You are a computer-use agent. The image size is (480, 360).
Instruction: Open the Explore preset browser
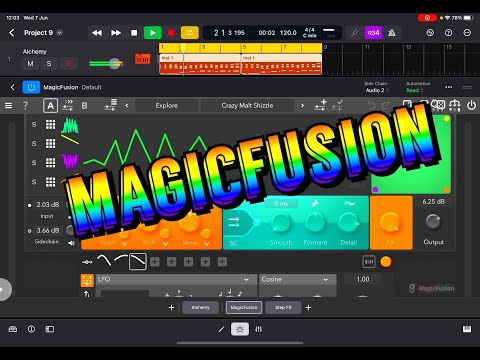click(166, 106)
